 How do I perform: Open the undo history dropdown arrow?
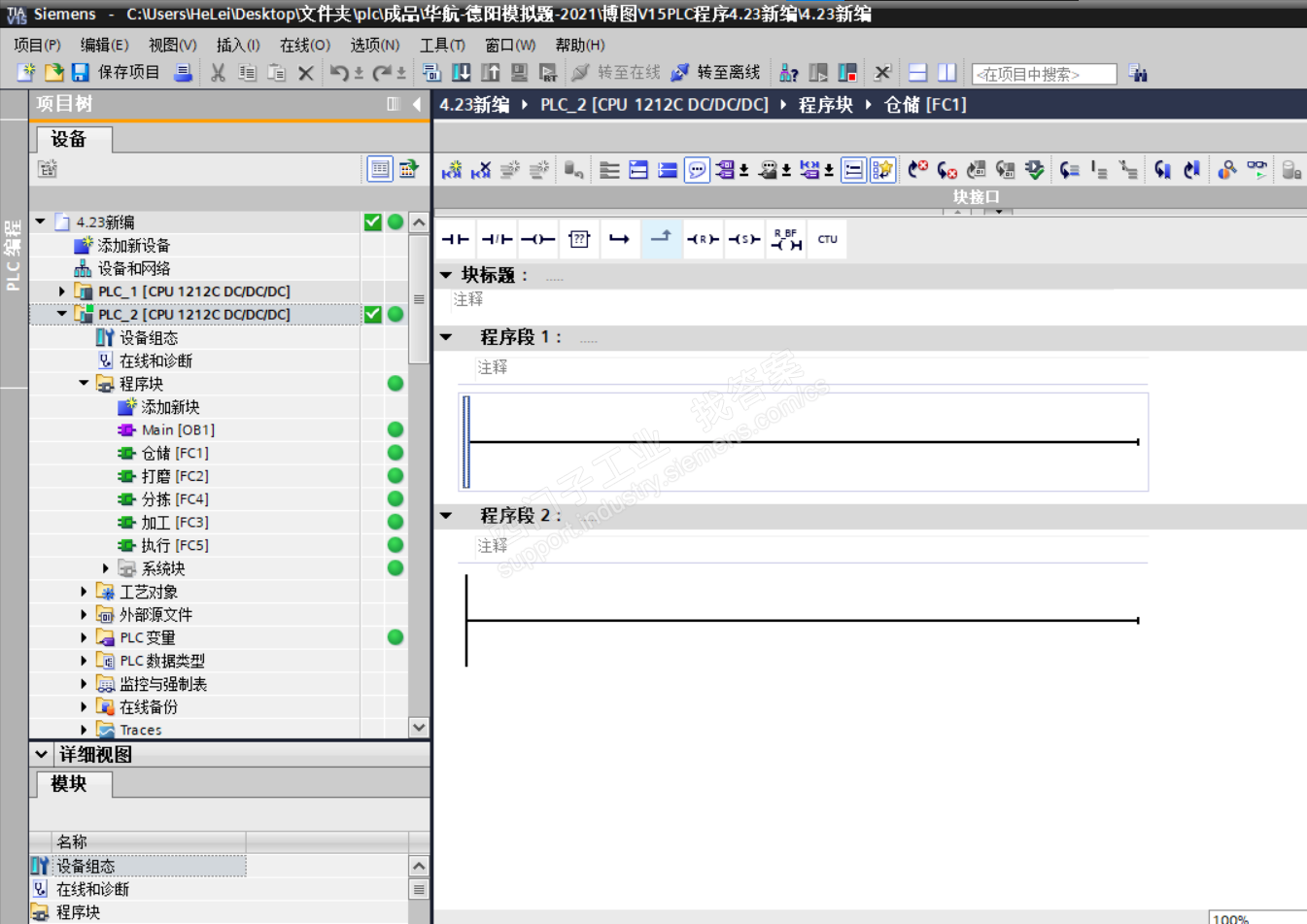pos(359,74)
